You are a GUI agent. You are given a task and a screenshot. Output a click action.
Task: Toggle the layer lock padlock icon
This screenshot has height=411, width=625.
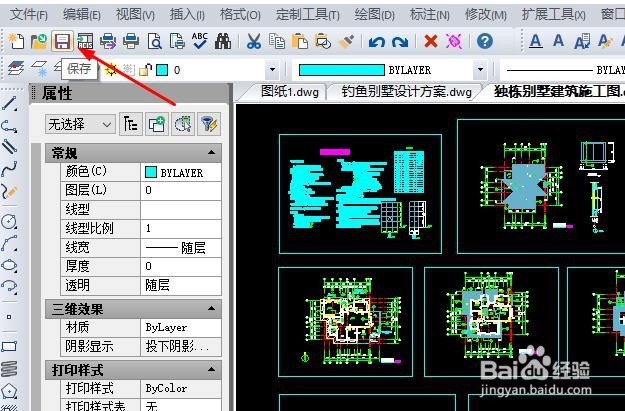[x=145, y=70]
